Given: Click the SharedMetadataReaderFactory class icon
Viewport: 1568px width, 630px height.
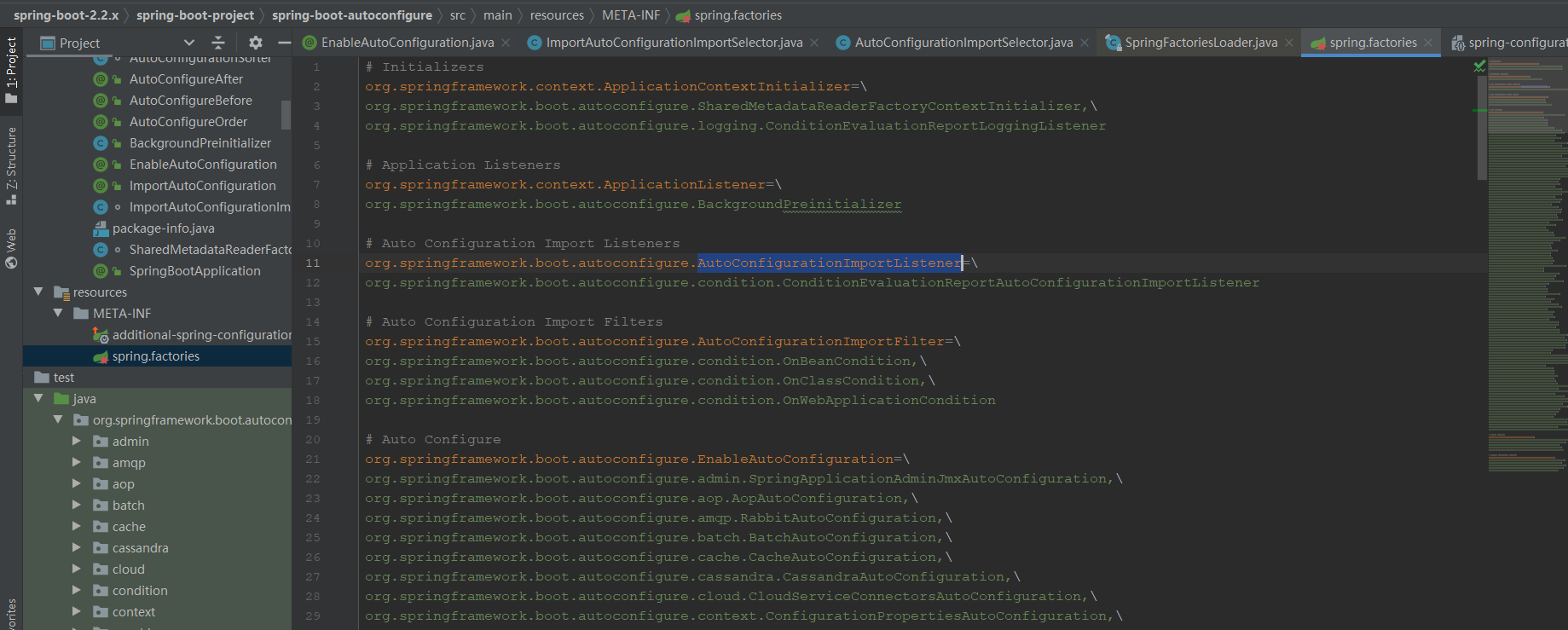Looking at the screenshot, I should pyautogui.click(x=101, y=250).
